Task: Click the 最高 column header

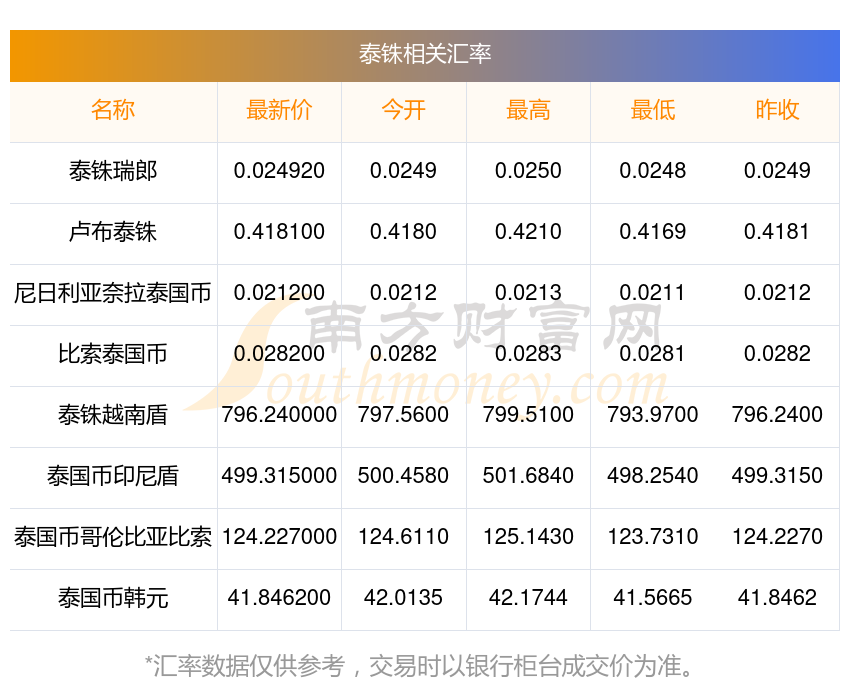Action: pyautogui.click(x=528, y=110)
